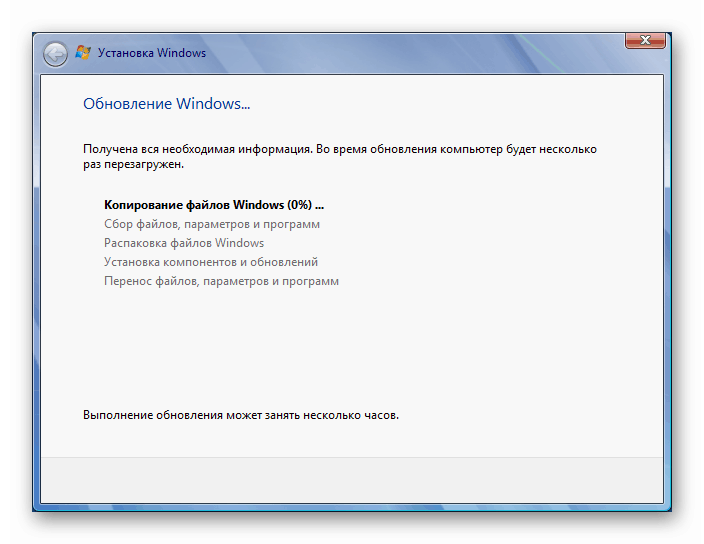This screenshot has width=704, height=544.
Task: Click the step Сбор файлов, параметров и программ
Action: coord(212,224)
